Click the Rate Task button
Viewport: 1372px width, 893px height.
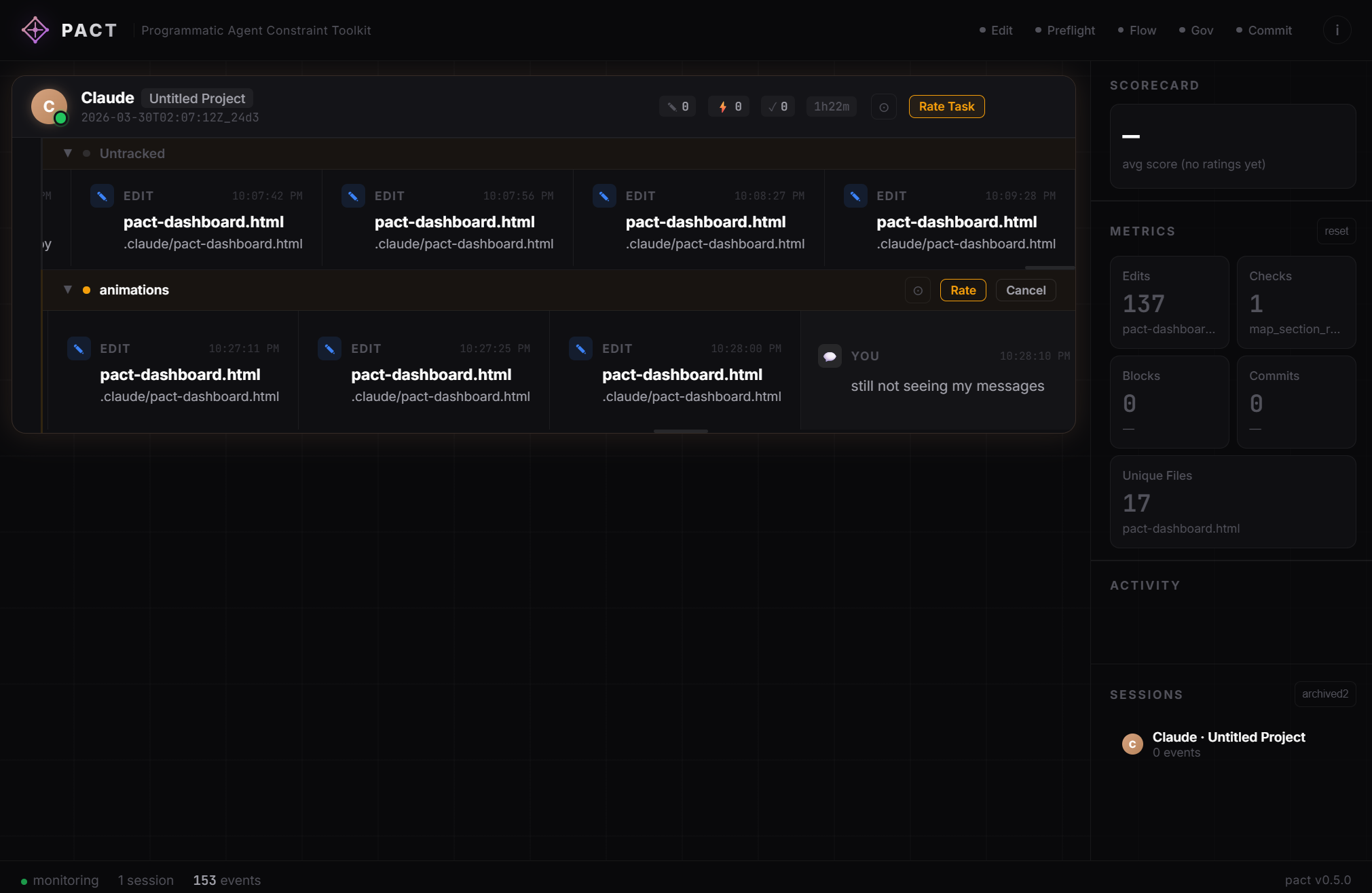coord(946,107)
